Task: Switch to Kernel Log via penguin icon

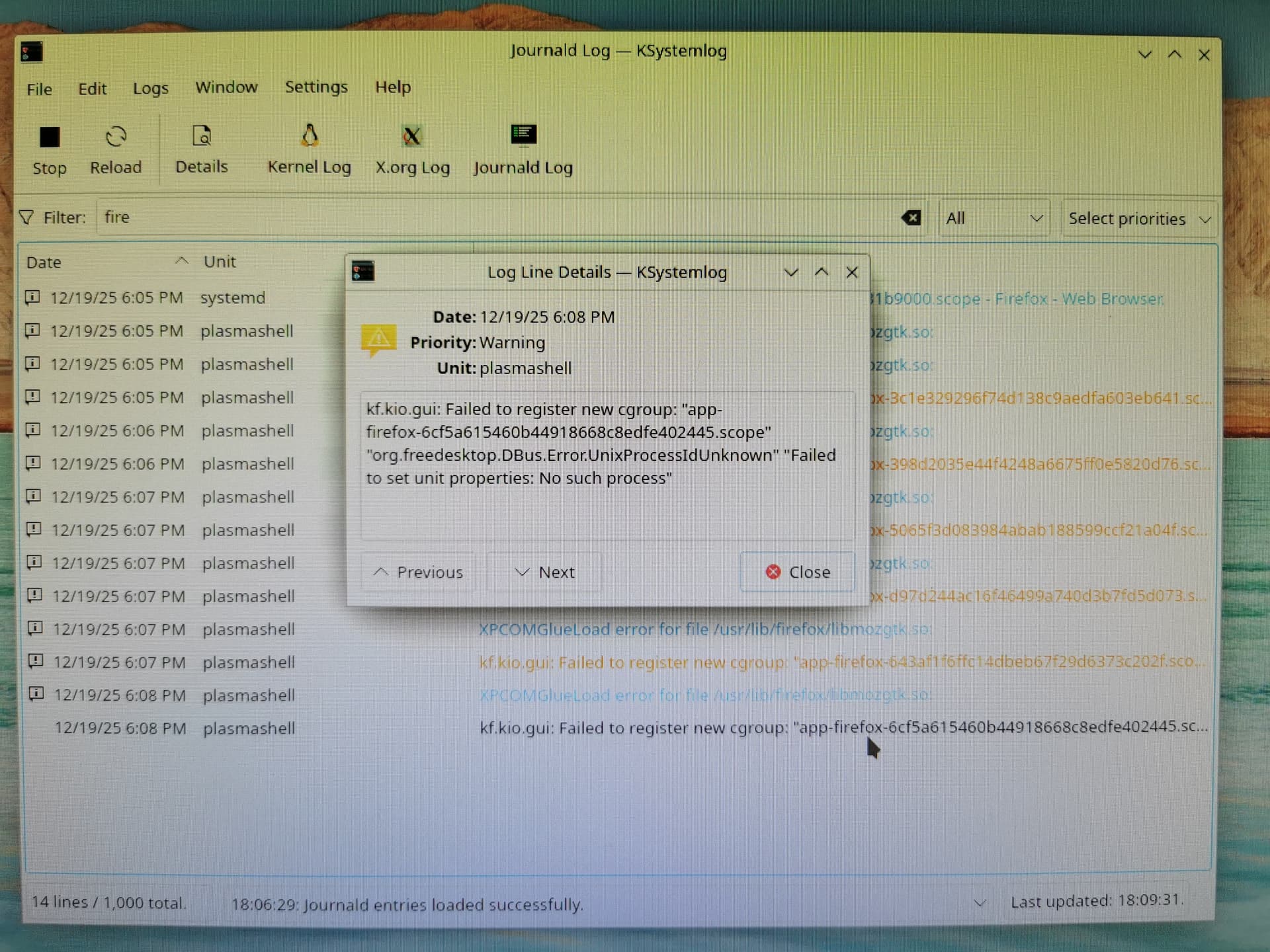Action: 309,136
